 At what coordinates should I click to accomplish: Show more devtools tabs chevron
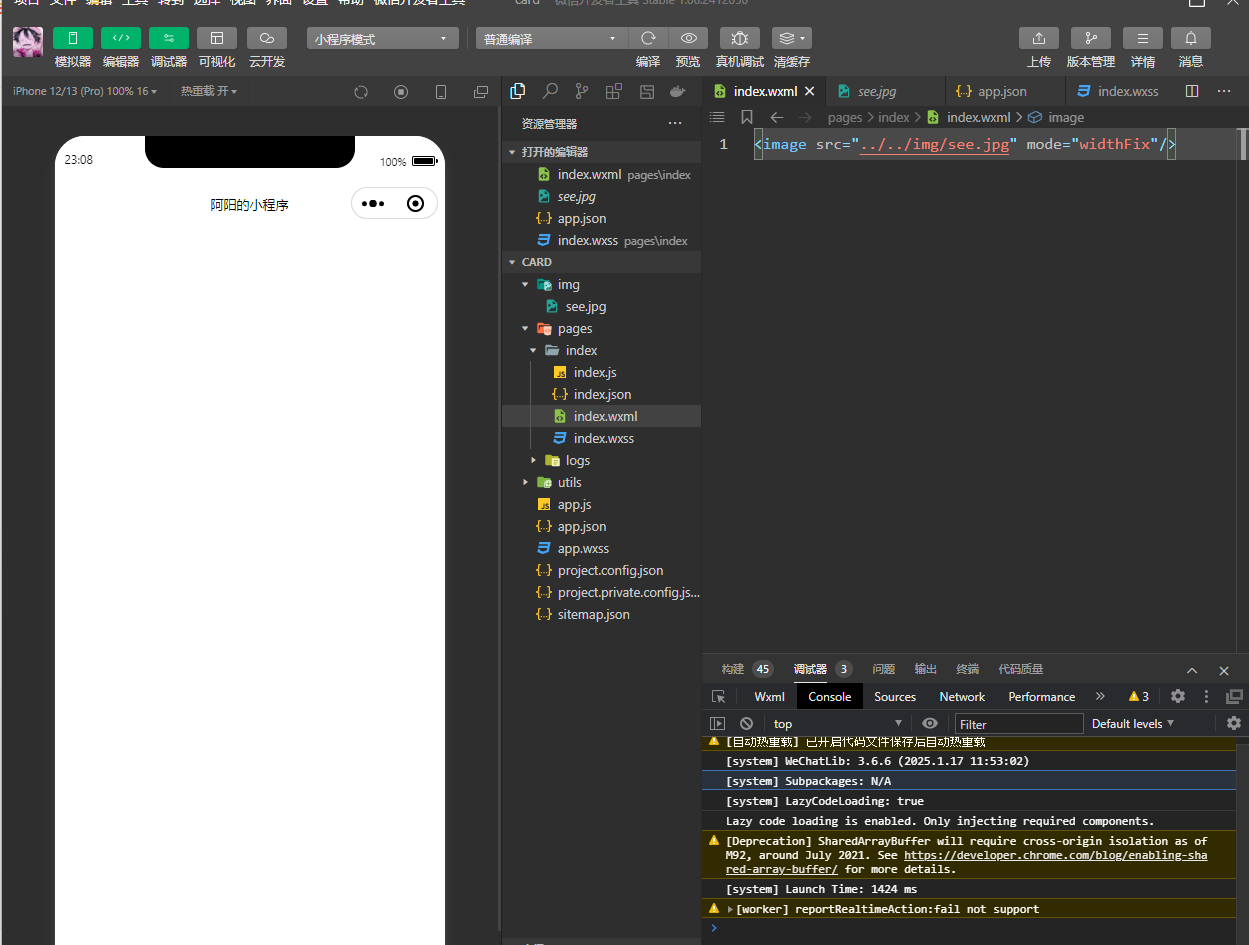click(x=1100, y=697)
